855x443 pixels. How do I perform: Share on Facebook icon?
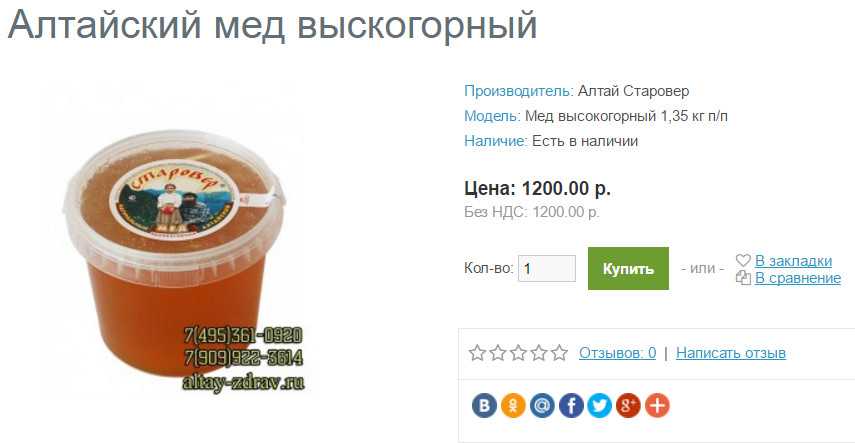tap(571, 406)
